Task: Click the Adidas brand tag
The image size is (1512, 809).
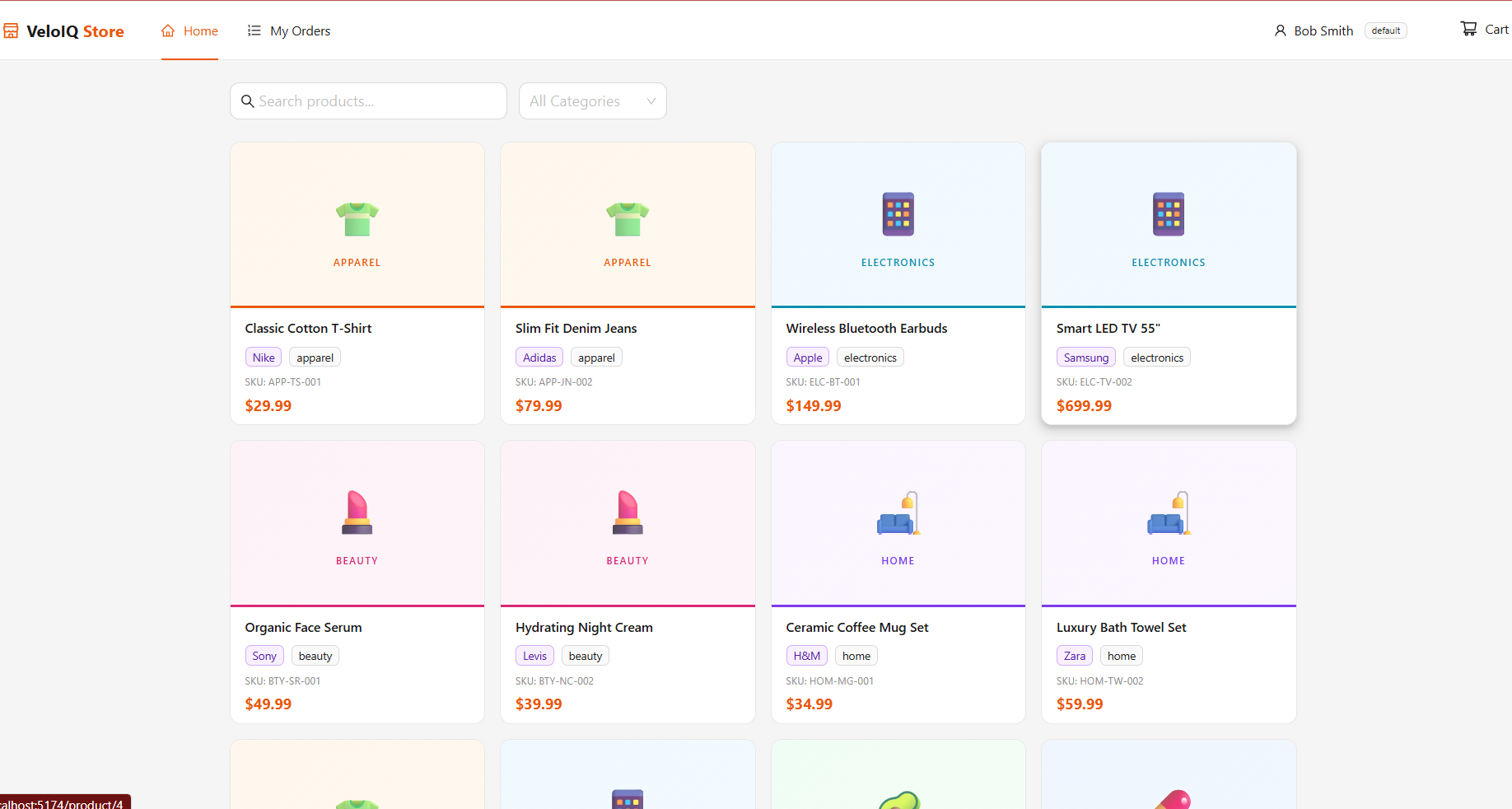Action: point(539,358)
